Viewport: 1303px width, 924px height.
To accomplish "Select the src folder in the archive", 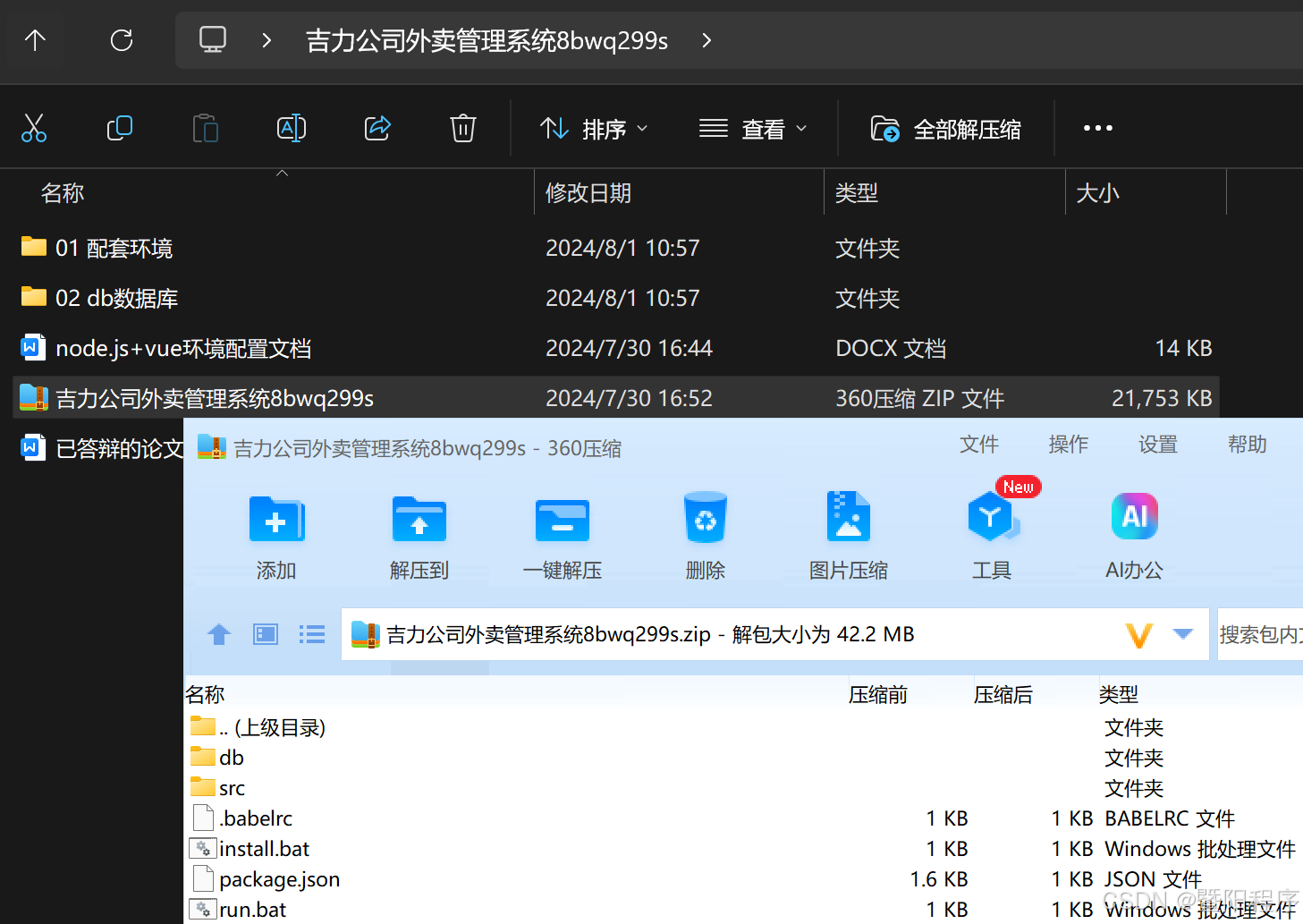I will 217,788.
